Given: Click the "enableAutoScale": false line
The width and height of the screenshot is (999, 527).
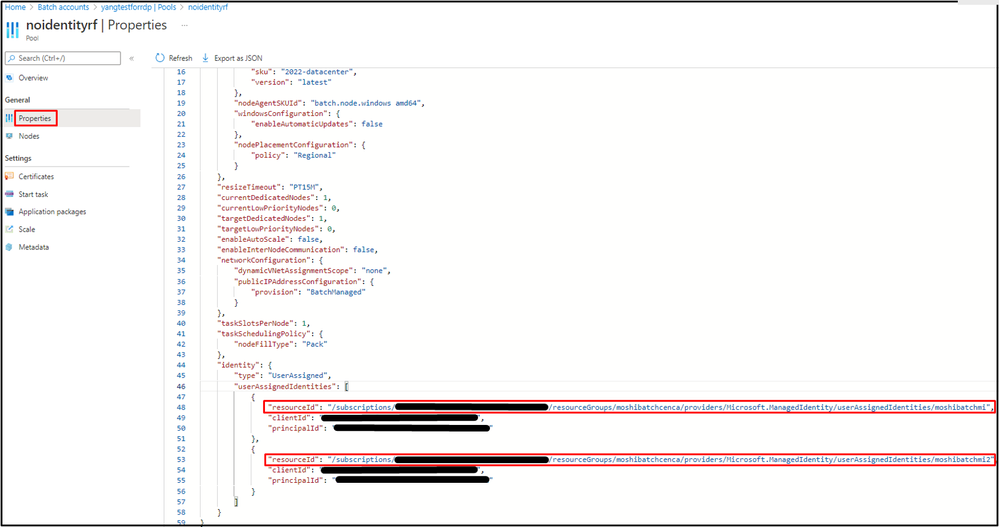Looking at the screenshot, I should point(270,239).
